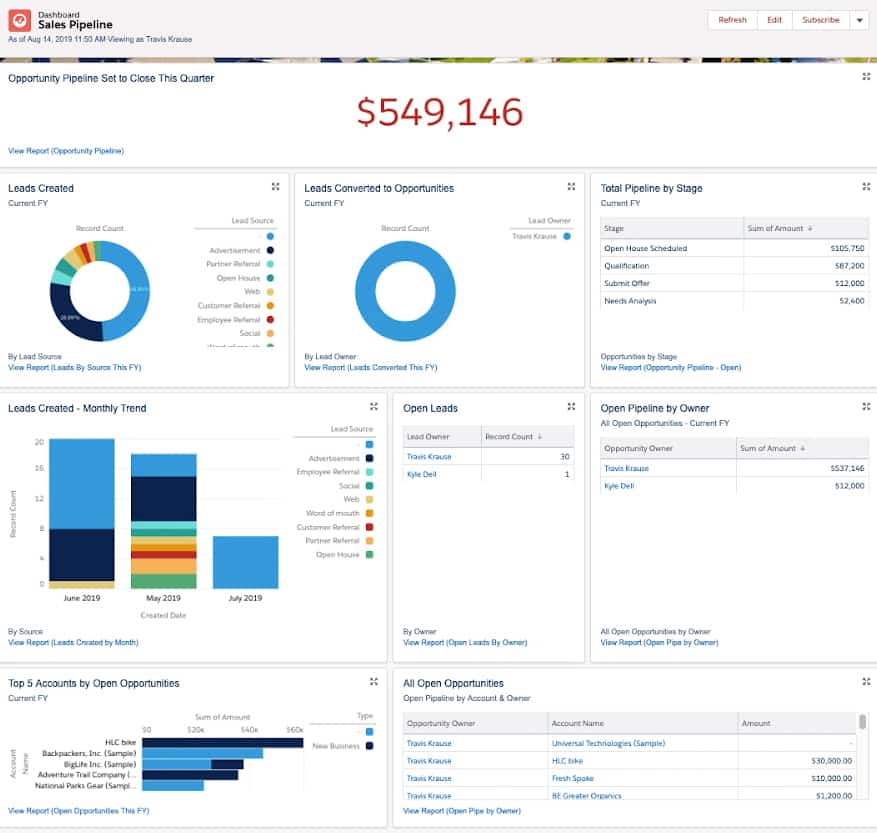Screen dimensions: 877x833
Task: Open View Report (Leads Created by Month)
Action: [x=73, y=642]
